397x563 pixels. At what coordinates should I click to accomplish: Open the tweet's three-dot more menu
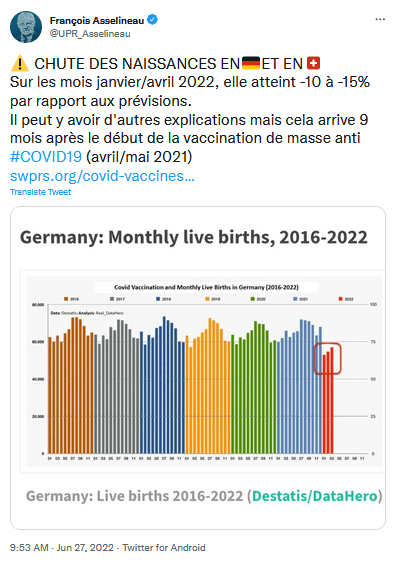[380, 19]
